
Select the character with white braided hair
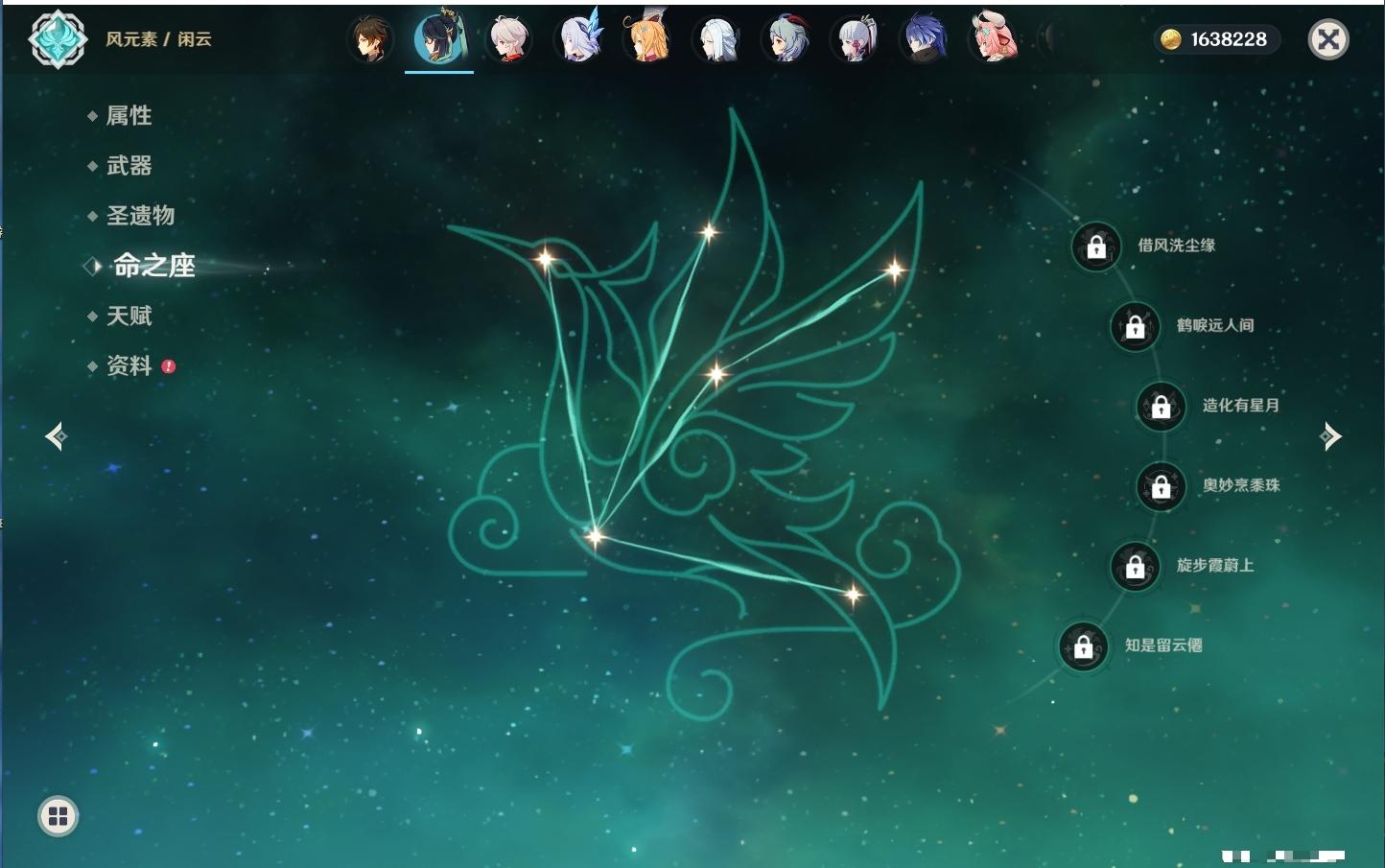717,39
